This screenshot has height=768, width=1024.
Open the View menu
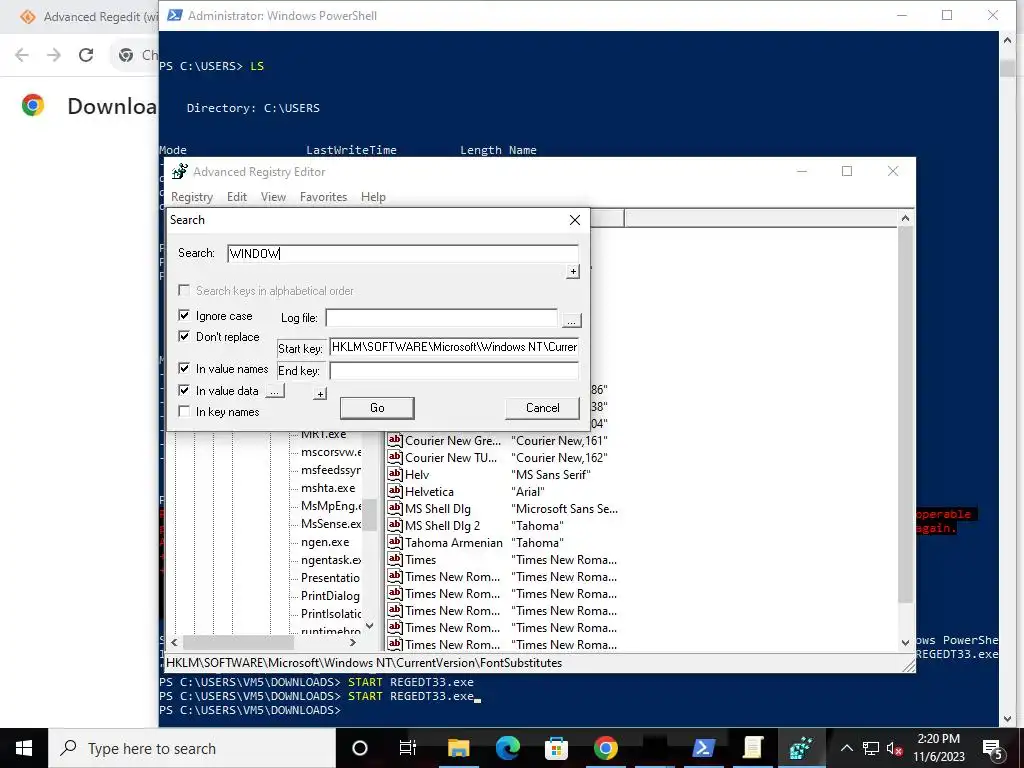(x=273, y=197)
